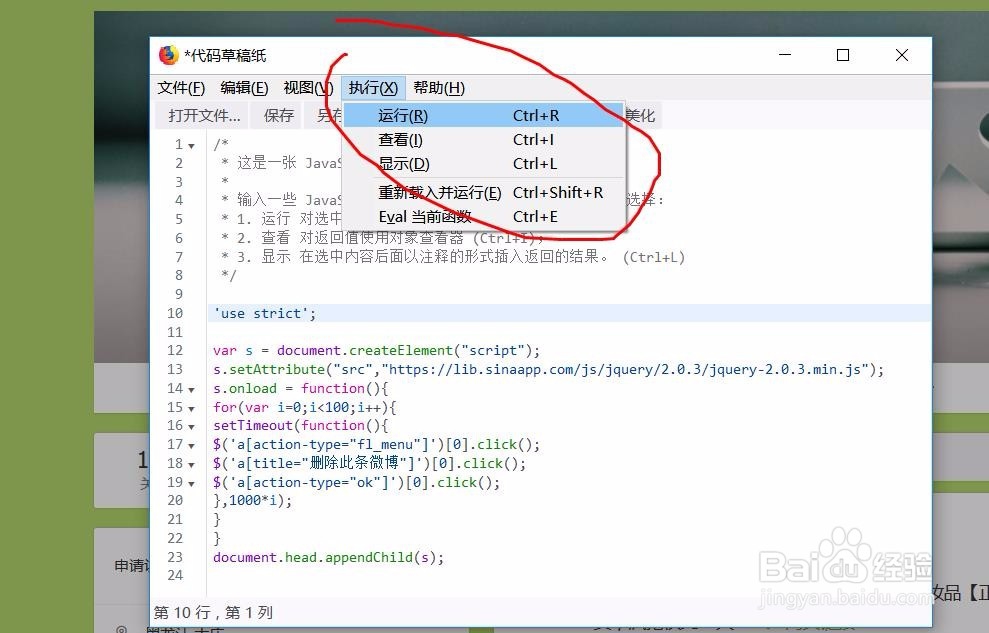Select 重新载入并运行(E) entry
This screenshot has width=989, height=633.
coord(484,192)
